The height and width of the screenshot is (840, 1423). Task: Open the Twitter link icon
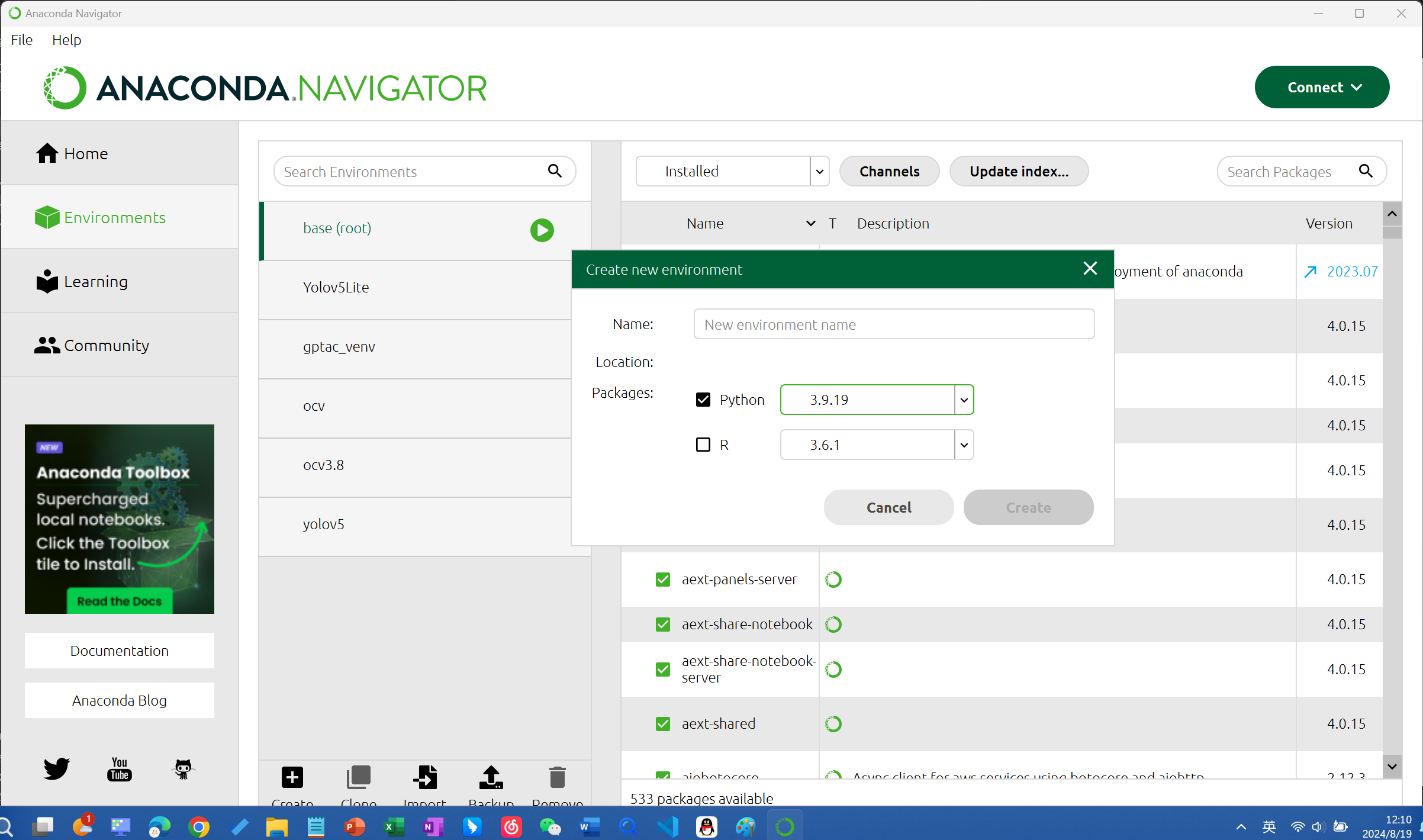pyautogui.click(x=57, y=768)
